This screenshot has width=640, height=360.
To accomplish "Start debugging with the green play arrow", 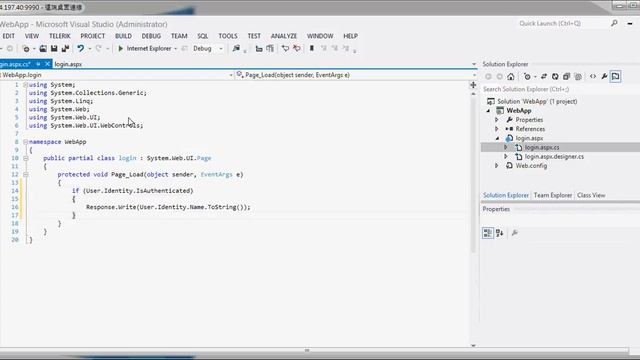I will [x=120, y=49].
